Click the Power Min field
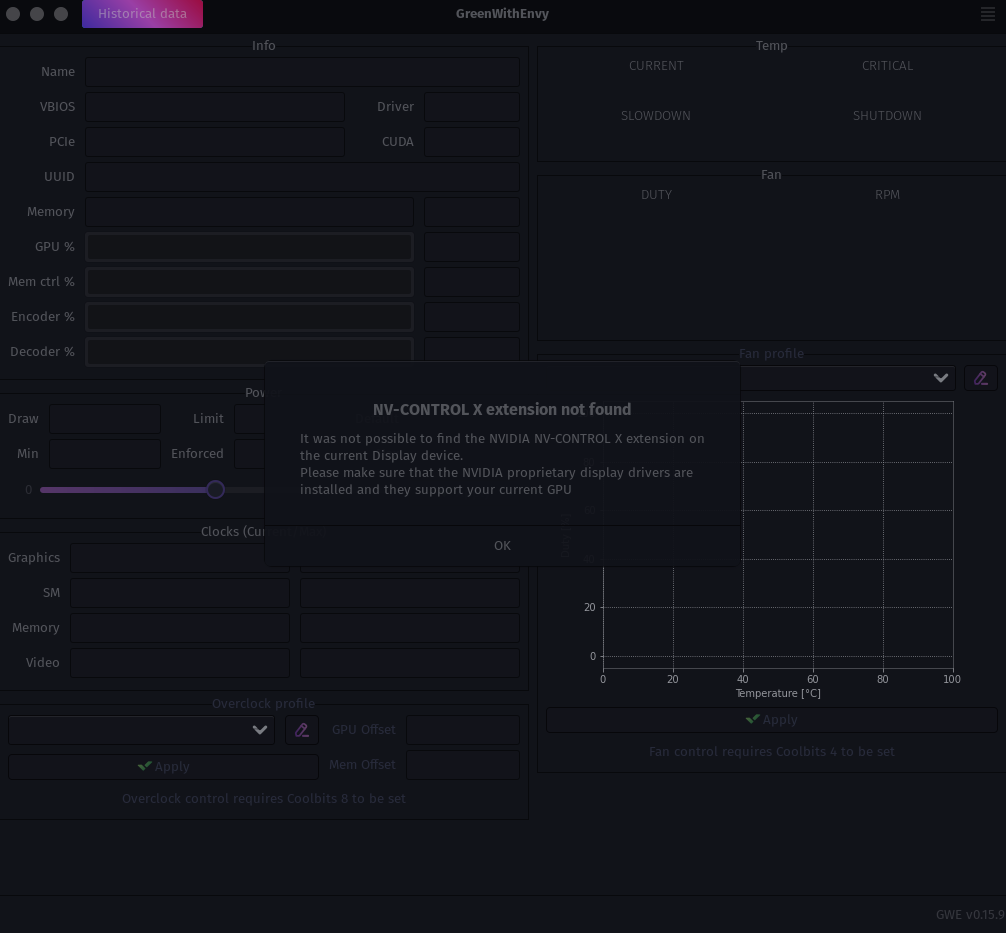 pyautogui.click(x=105, y=454)
